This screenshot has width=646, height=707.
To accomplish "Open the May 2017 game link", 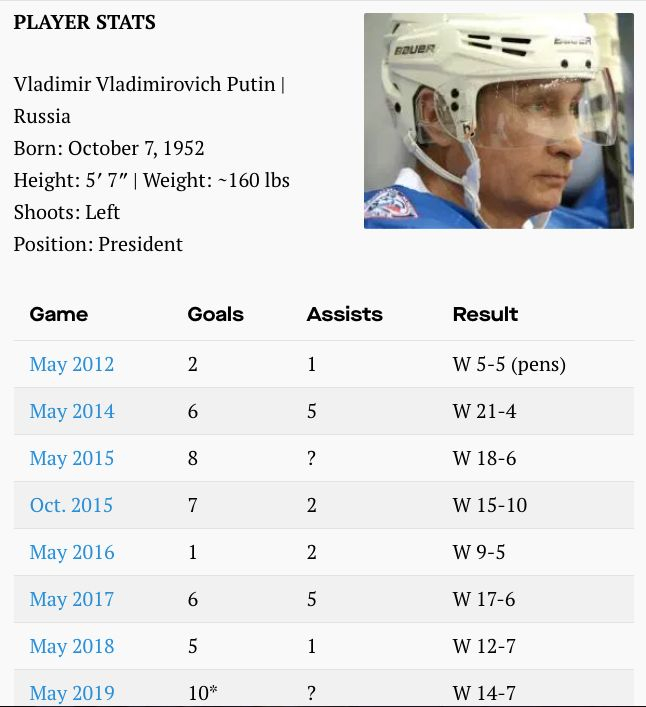I will pyautogui.click(x=72, y=599).
